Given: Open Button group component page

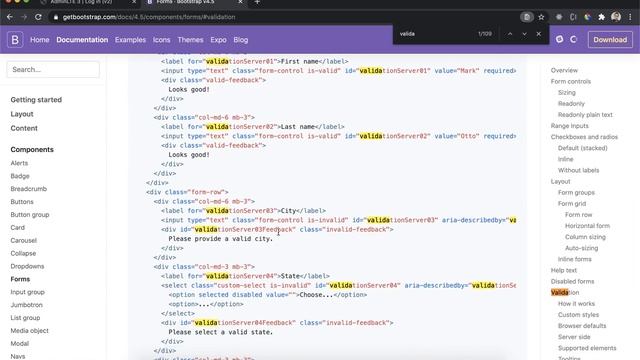Looking at the screenshot, I should click(30, 215).
